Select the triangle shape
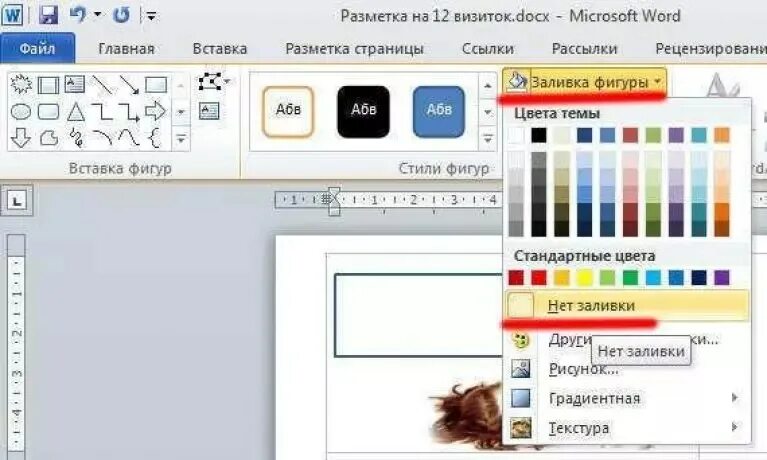 [x=75, y=112]
